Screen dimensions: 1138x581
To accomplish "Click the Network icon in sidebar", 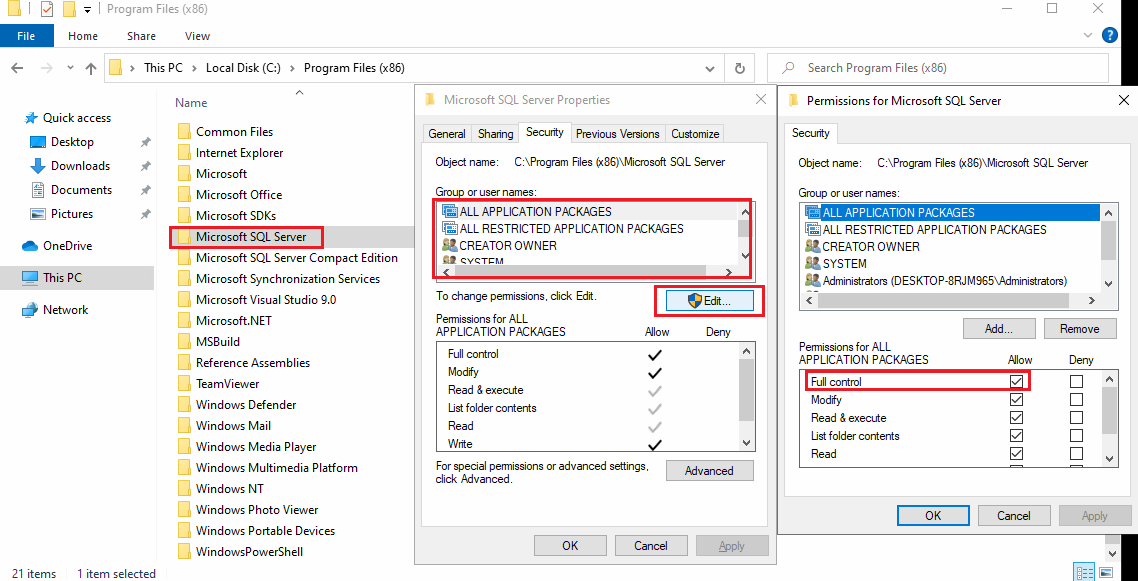I will click(x=30, y=310).
